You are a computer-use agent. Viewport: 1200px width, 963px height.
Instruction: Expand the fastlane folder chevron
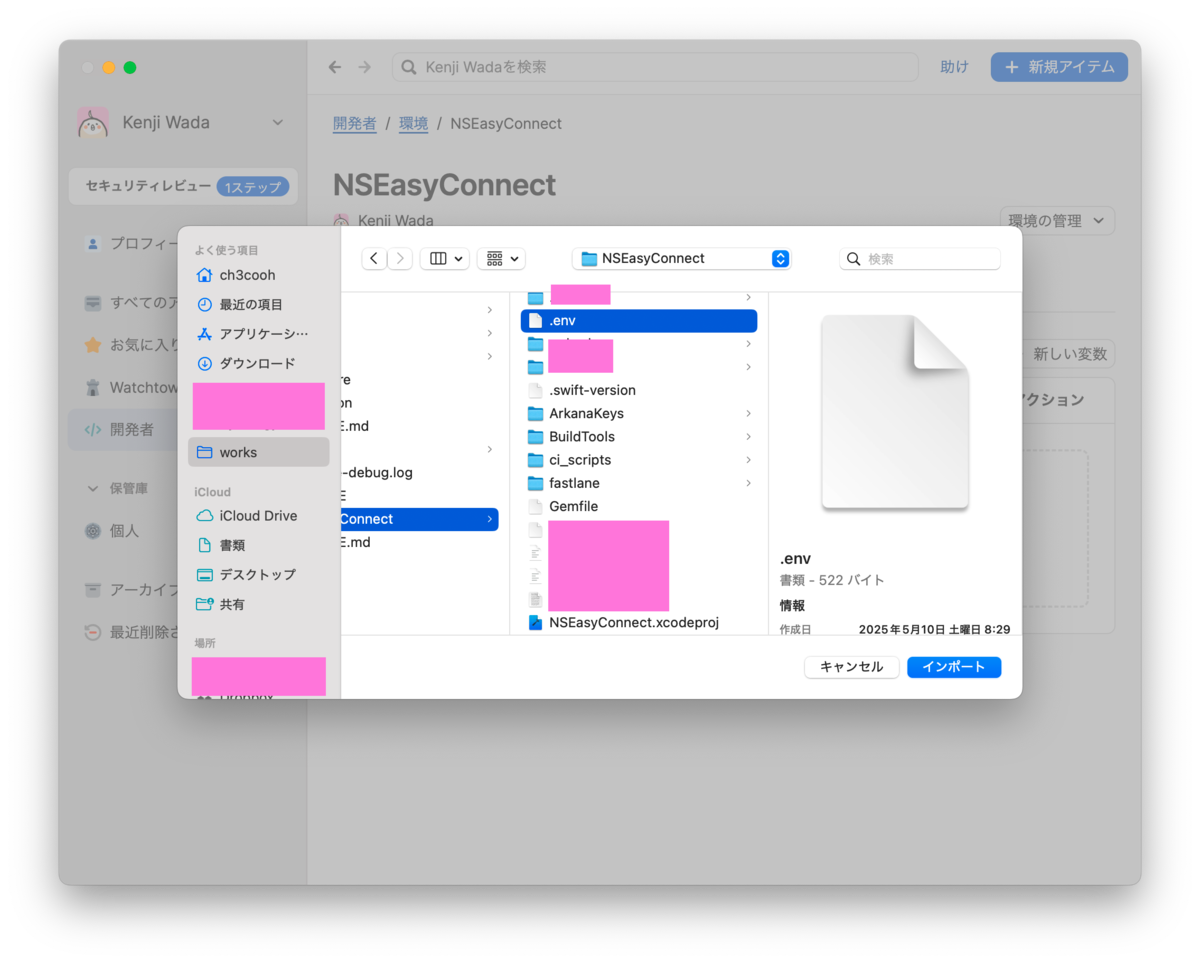click(748, 483)
